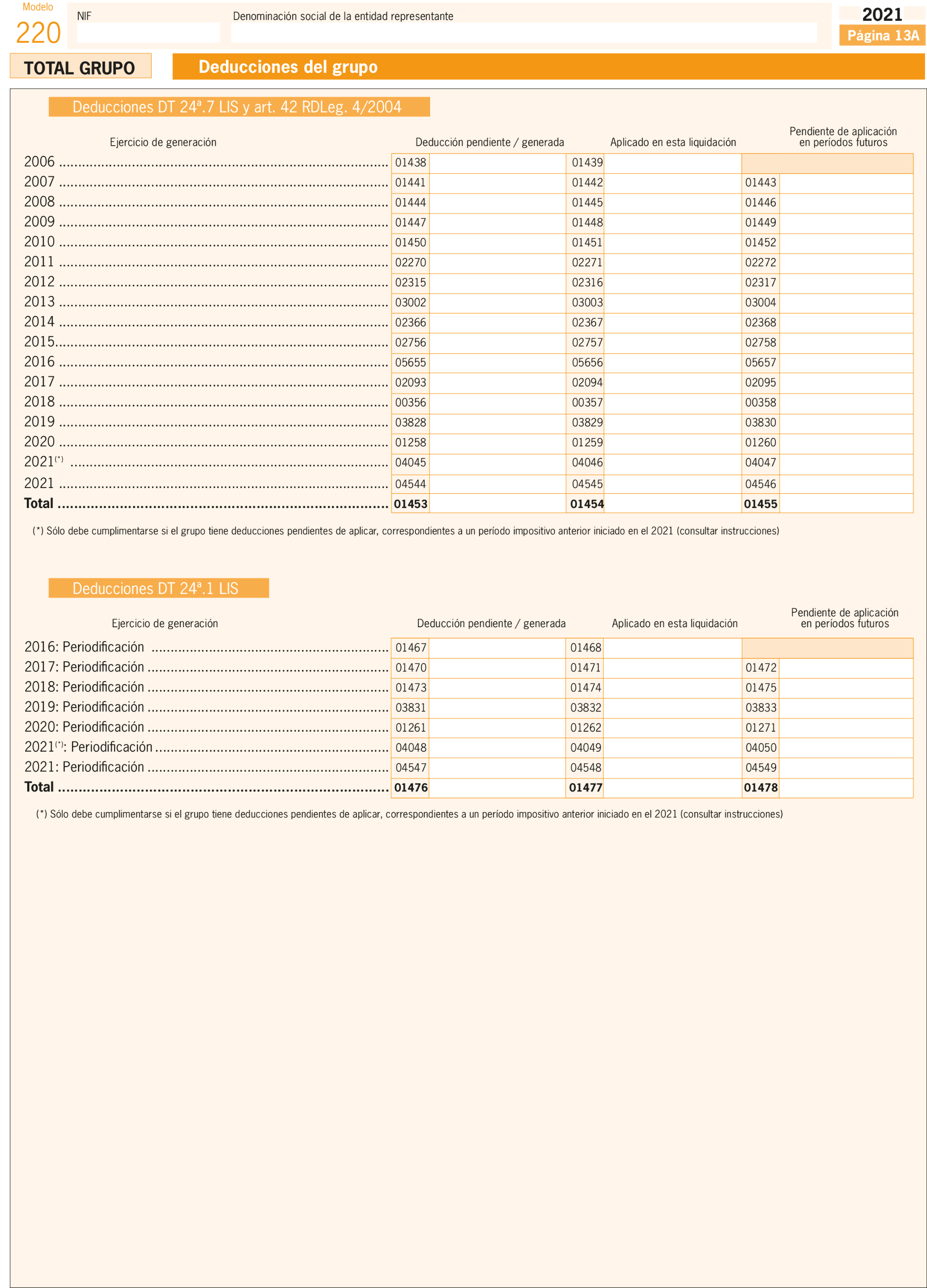The height and width of the screenshot is (1288, 927).
Task: Click field 01475 pending 2018 Periodificación
Action: (846, 688)
